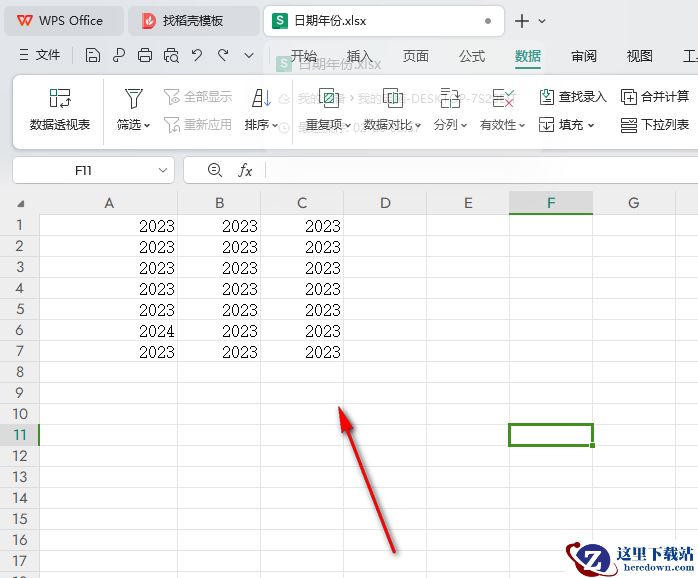Expand the 有效性 dropdown
The height and width of the screenshot is (578, 698).
pyautogui.click(x=522, y=126)
